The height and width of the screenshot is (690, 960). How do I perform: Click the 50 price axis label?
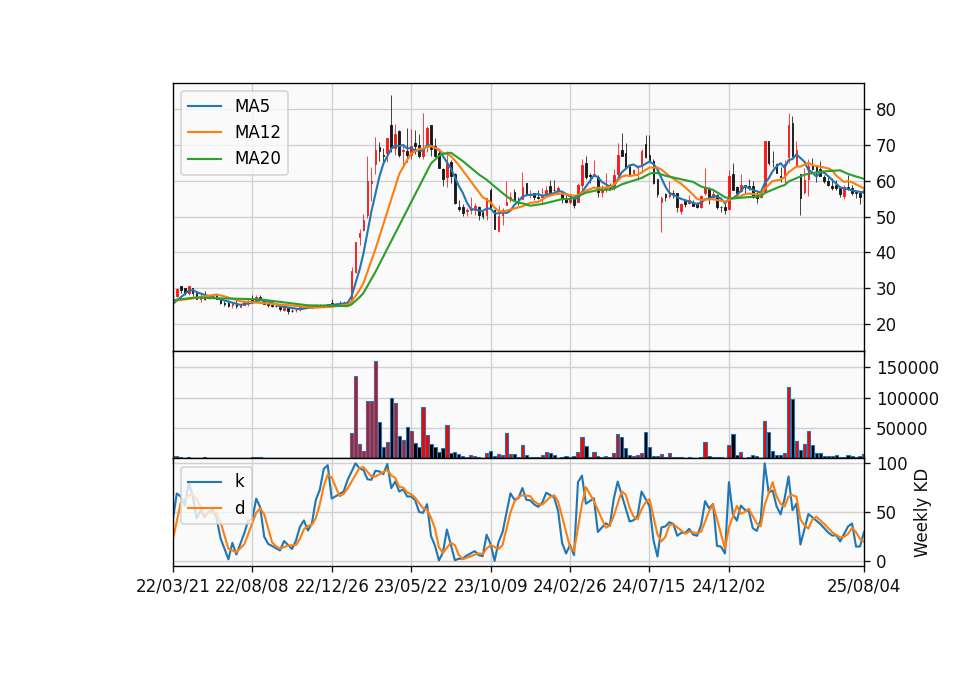click(x=886, y=217)
